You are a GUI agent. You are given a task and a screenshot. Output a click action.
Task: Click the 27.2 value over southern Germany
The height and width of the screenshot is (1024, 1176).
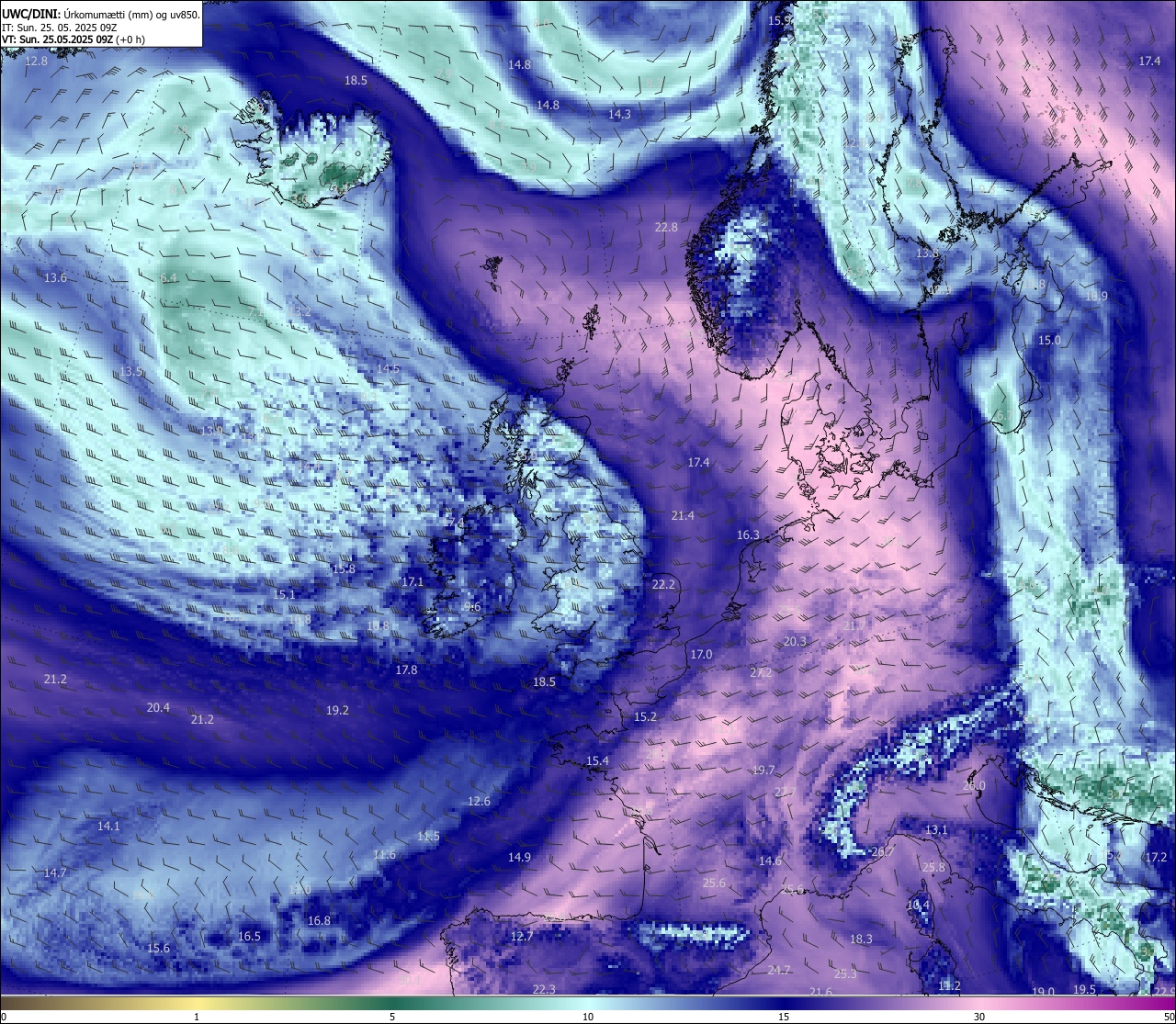761,673
